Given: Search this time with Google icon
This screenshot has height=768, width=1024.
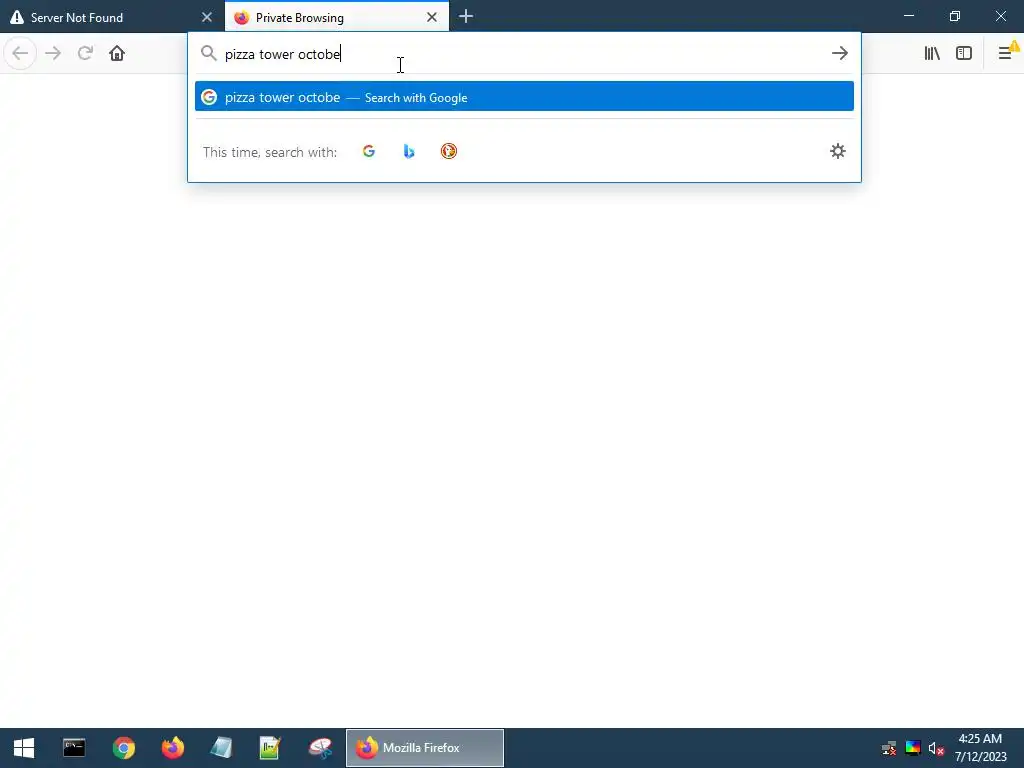Looking at the screenshot, I should pos(369,152).
